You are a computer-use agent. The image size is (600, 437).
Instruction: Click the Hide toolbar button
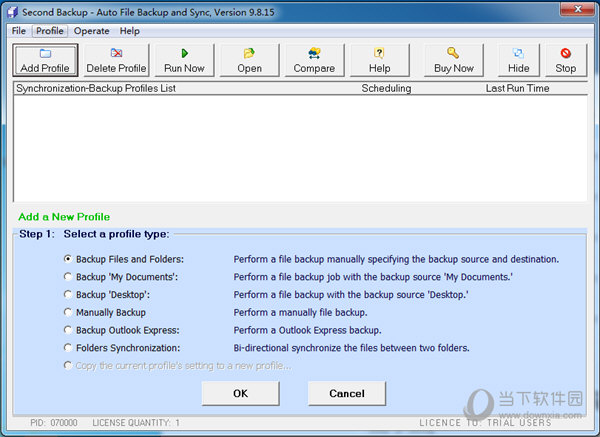[518, 60]
